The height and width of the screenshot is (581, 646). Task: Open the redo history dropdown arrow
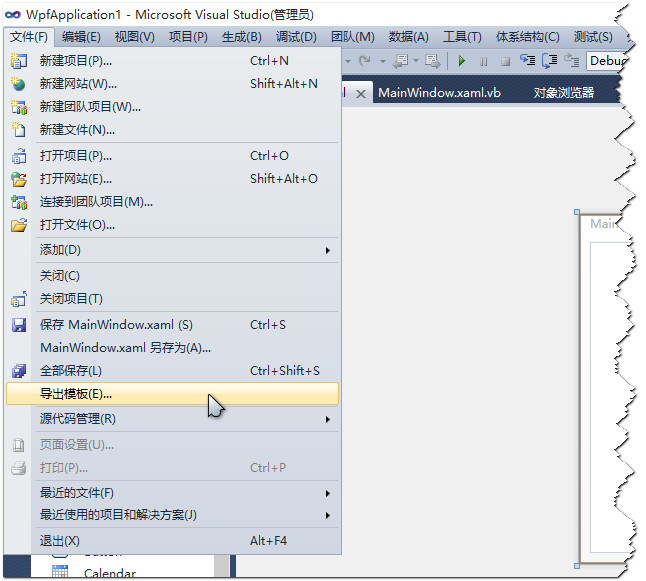pos(383,61)
